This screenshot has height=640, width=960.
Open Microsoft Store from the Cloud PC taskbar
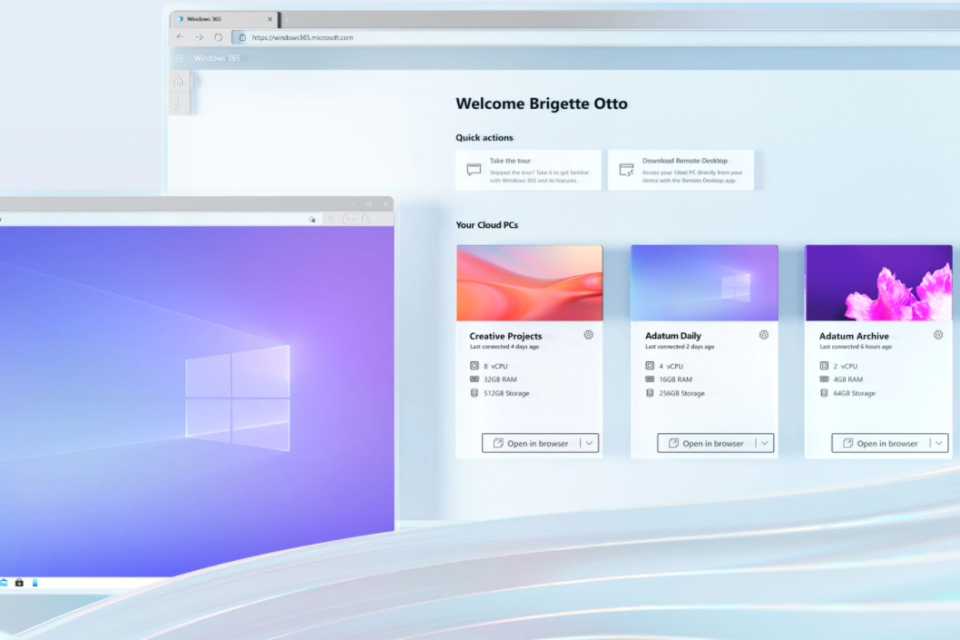20,582
